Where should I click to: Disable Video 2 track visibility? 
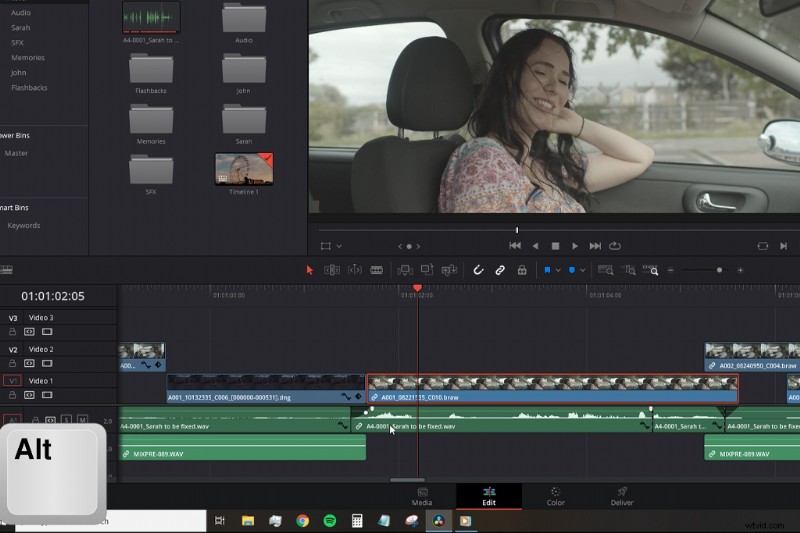pos(47,364)
